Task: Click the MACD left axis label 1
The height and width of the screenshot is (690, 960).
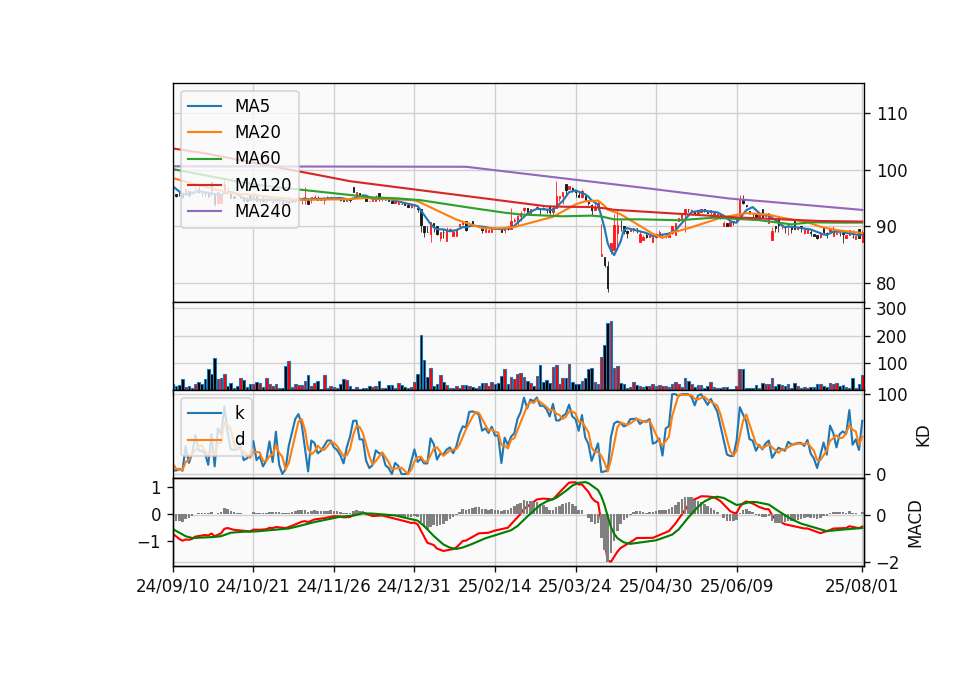Action: point(156,488)
